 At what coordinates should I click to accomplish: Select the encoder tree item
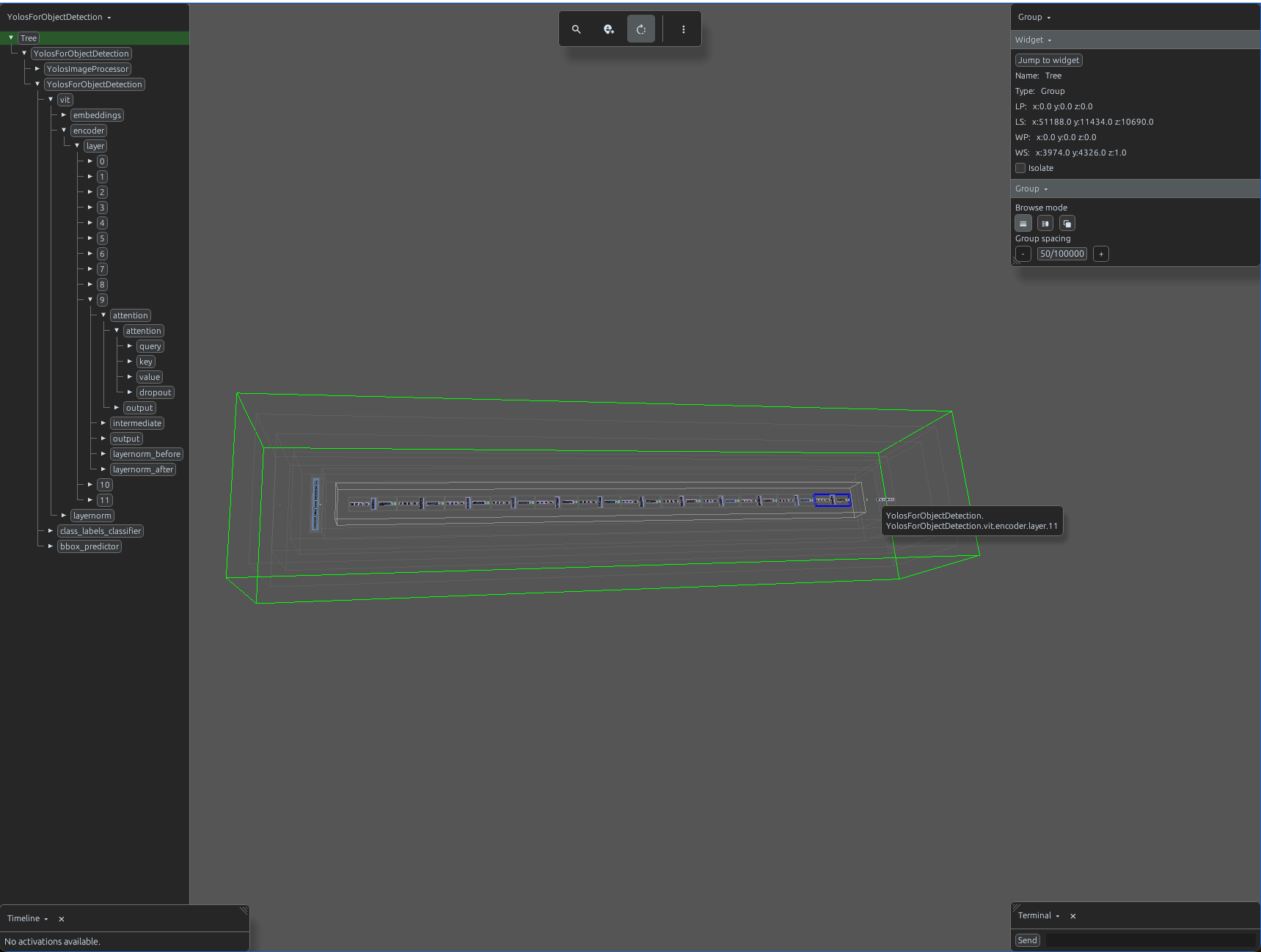coord(89,131)
